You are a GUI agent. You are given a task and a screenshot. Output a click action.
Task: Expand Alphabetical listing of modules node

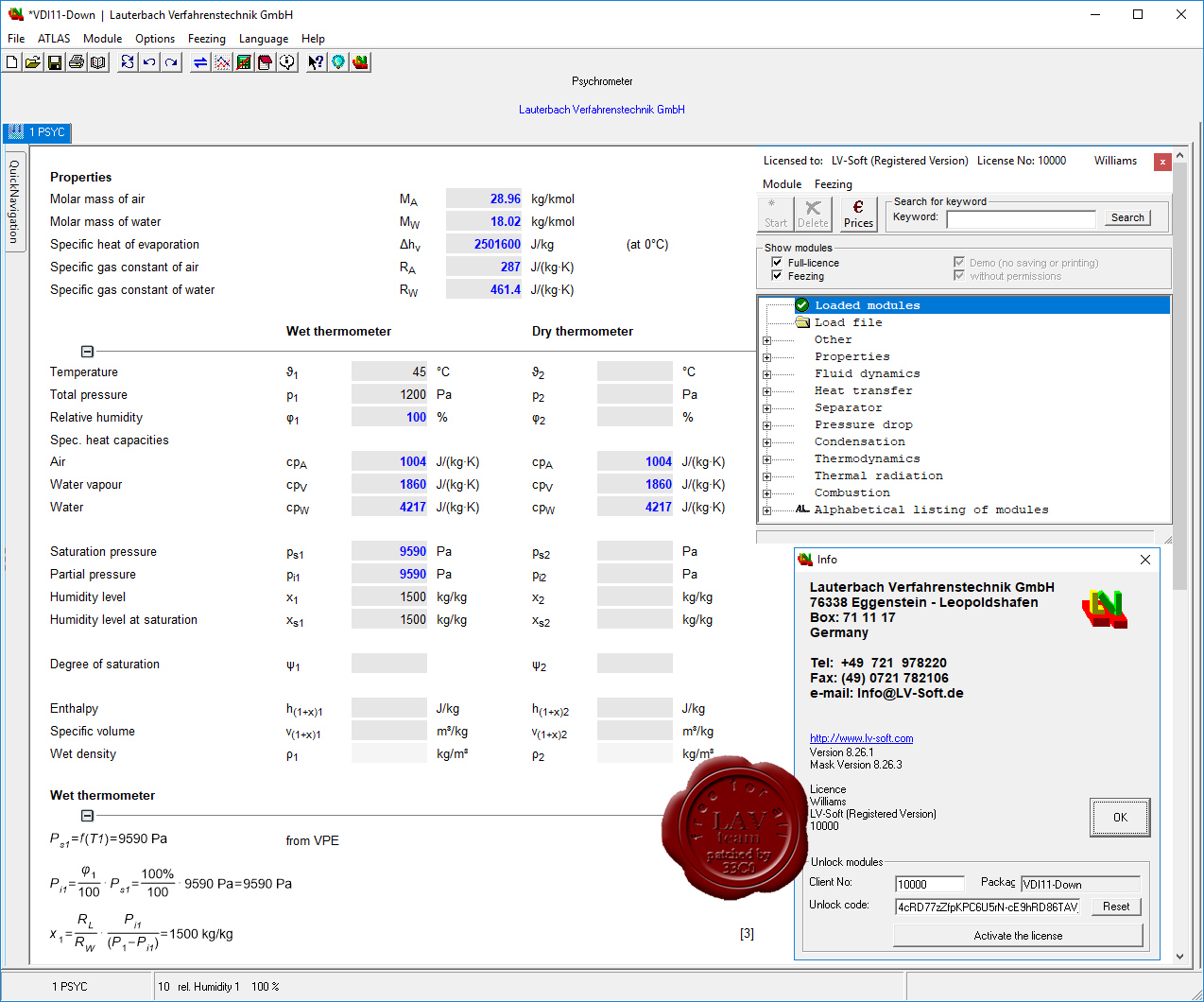(x=766, y=510)
